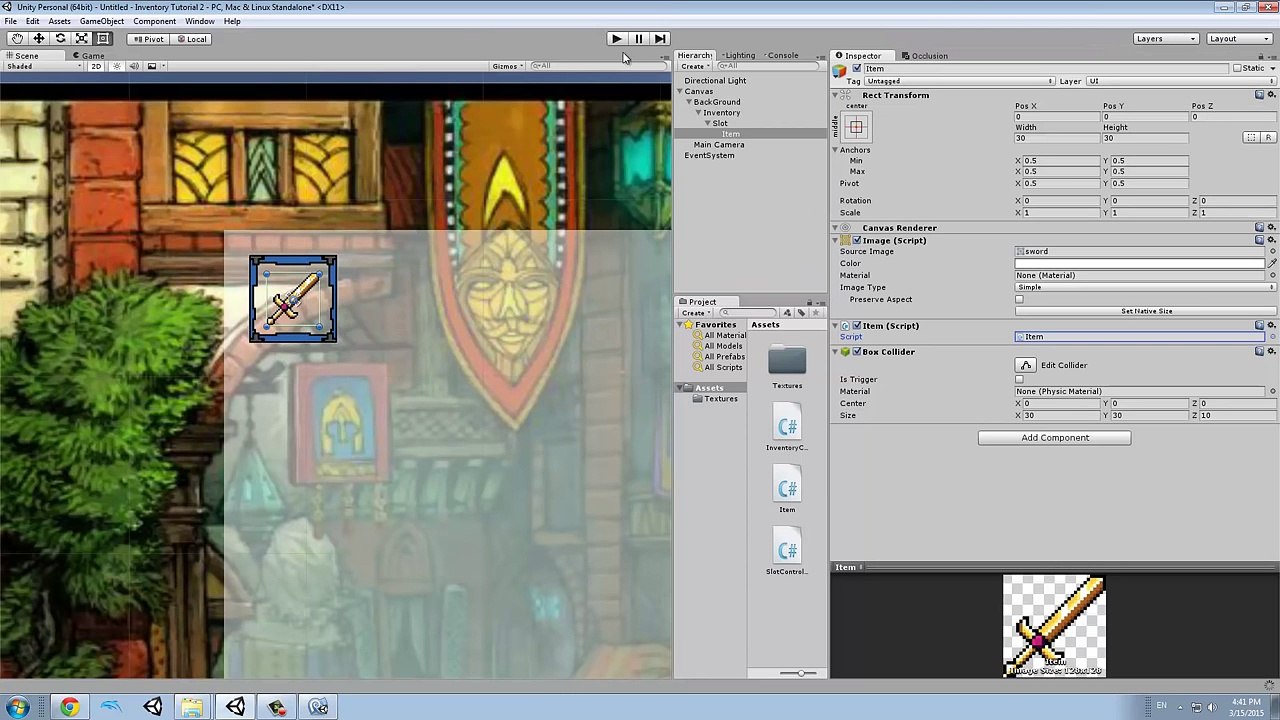Screen dimensions: 1280x720
Task: Collapse the Anchors section
Action: tap(836, 150)
